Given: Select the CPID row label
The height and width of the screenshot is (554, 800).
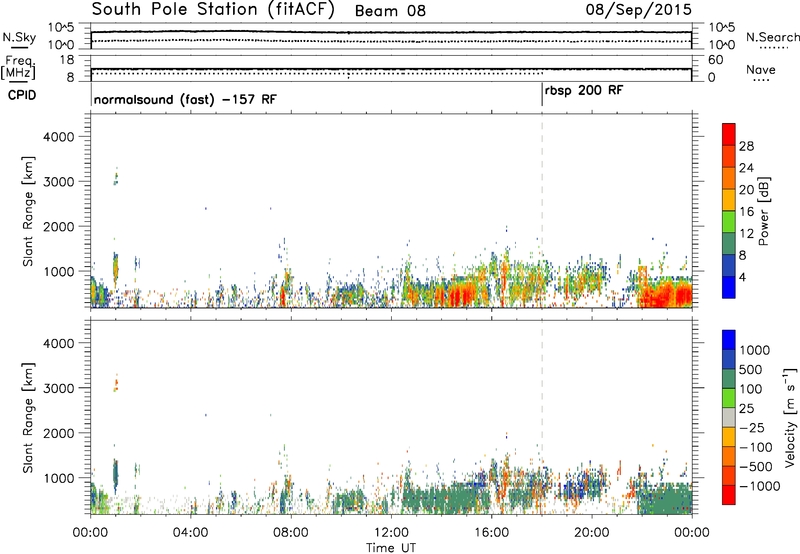Looking at the screenshot, I should coord(22,95).
